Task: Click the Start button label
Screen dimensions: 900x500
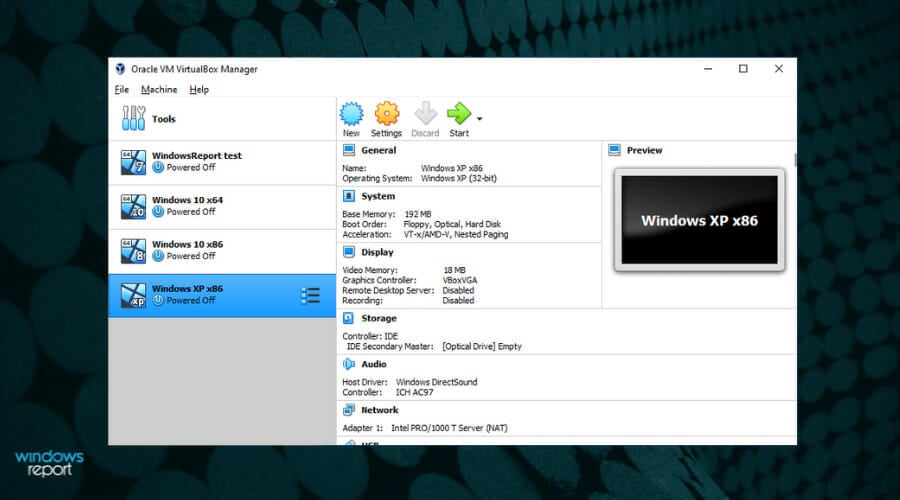Action: (459, 133)
